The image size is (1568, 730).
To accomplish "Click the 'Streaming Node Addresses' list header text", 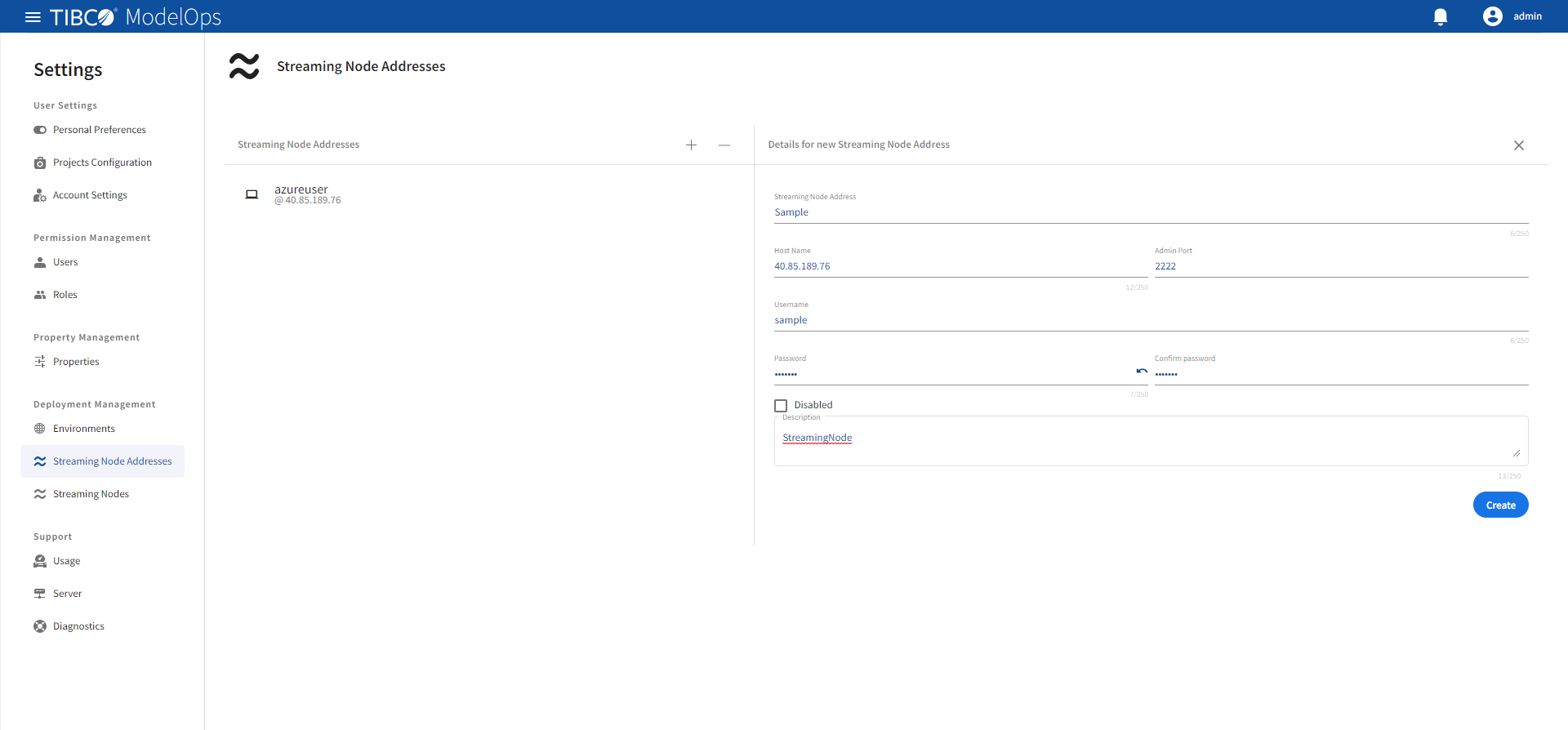I will click(298, 145).
